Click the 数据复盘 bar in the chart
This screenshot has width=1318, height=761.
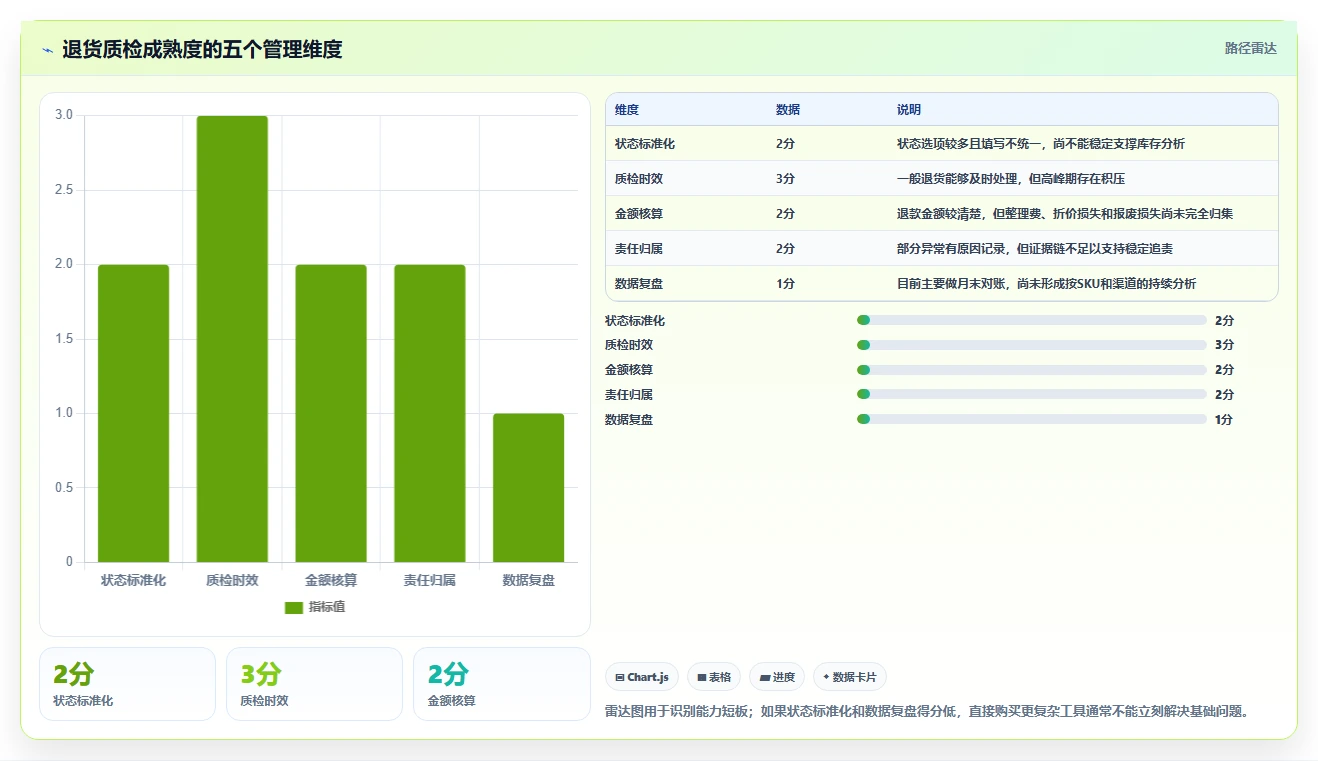[x=529, y=488]
